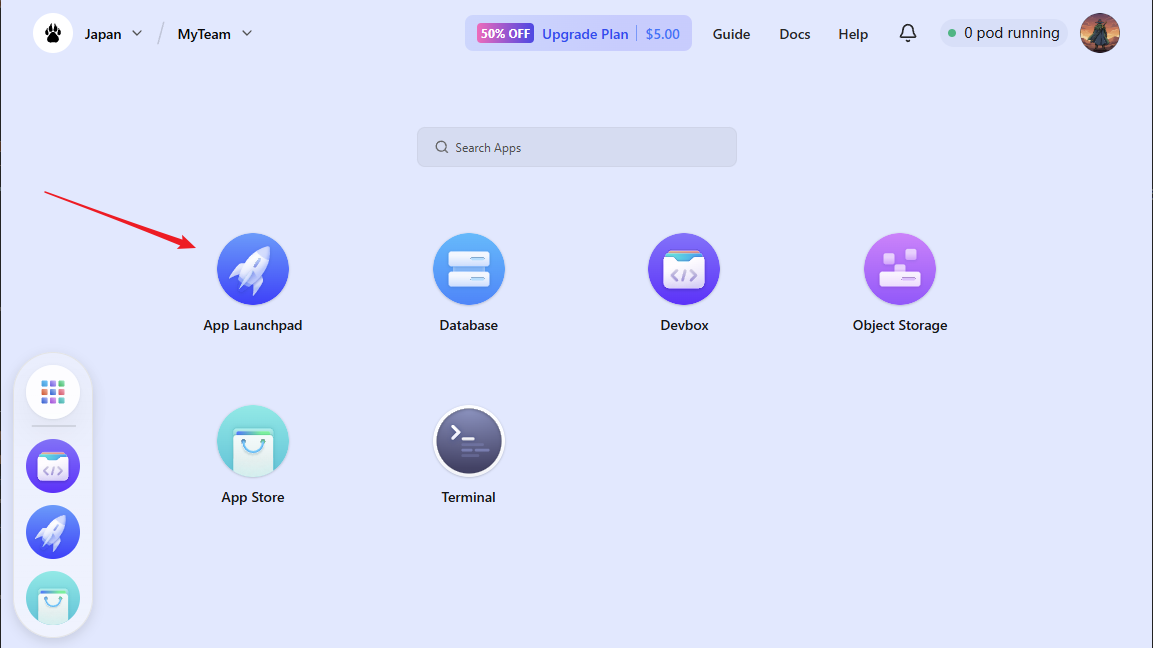Click the Help link in header

coord(853,34)
